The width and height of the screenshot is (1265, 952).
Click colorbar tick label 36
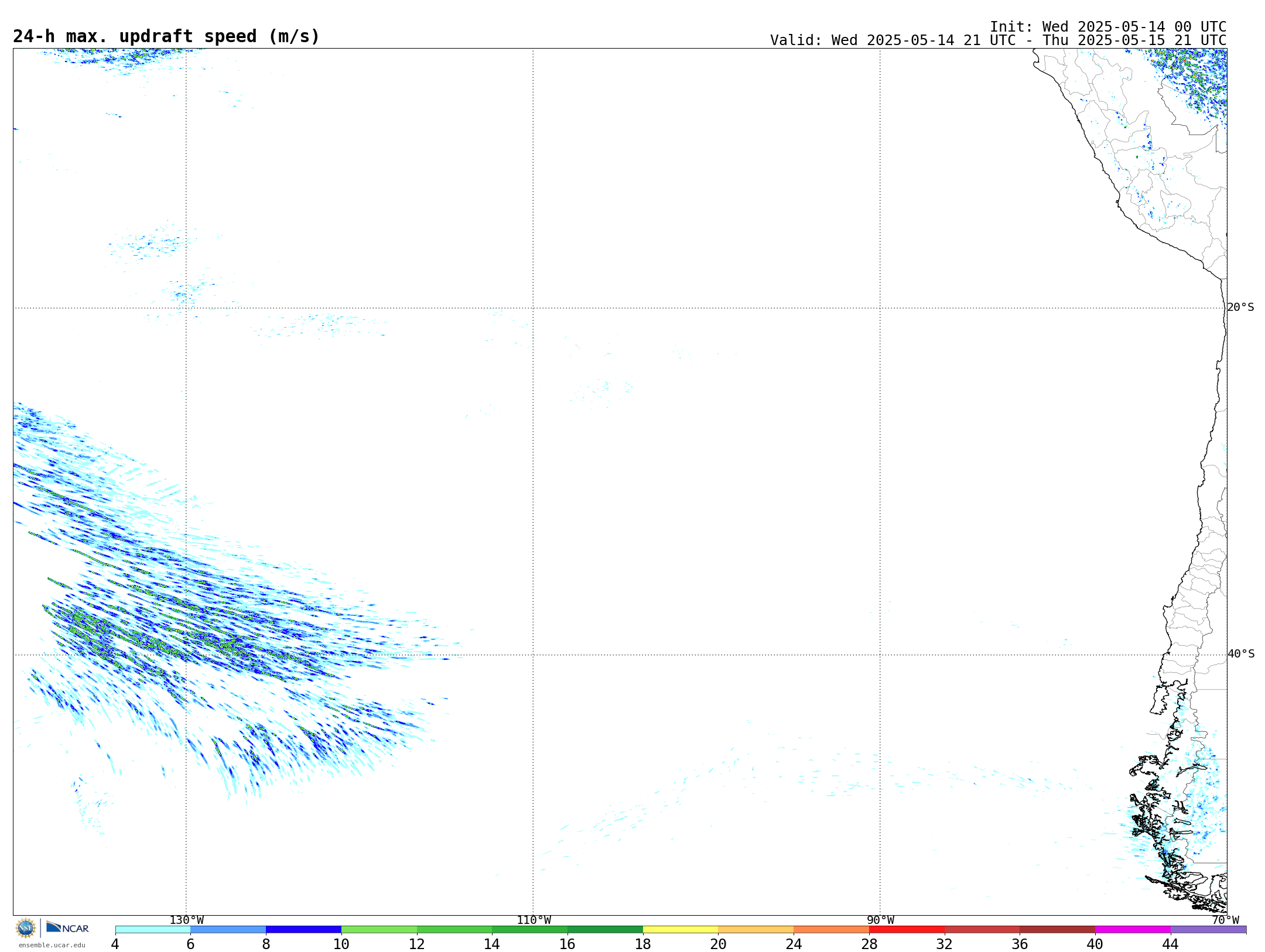click(1020, 944)
